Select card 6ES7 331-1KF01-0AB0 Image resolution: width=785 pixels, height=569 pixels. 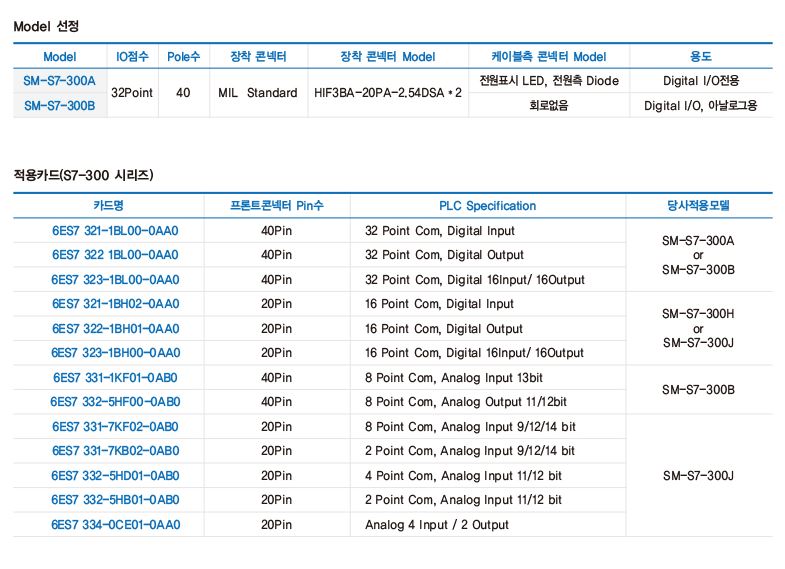[115, 378]
